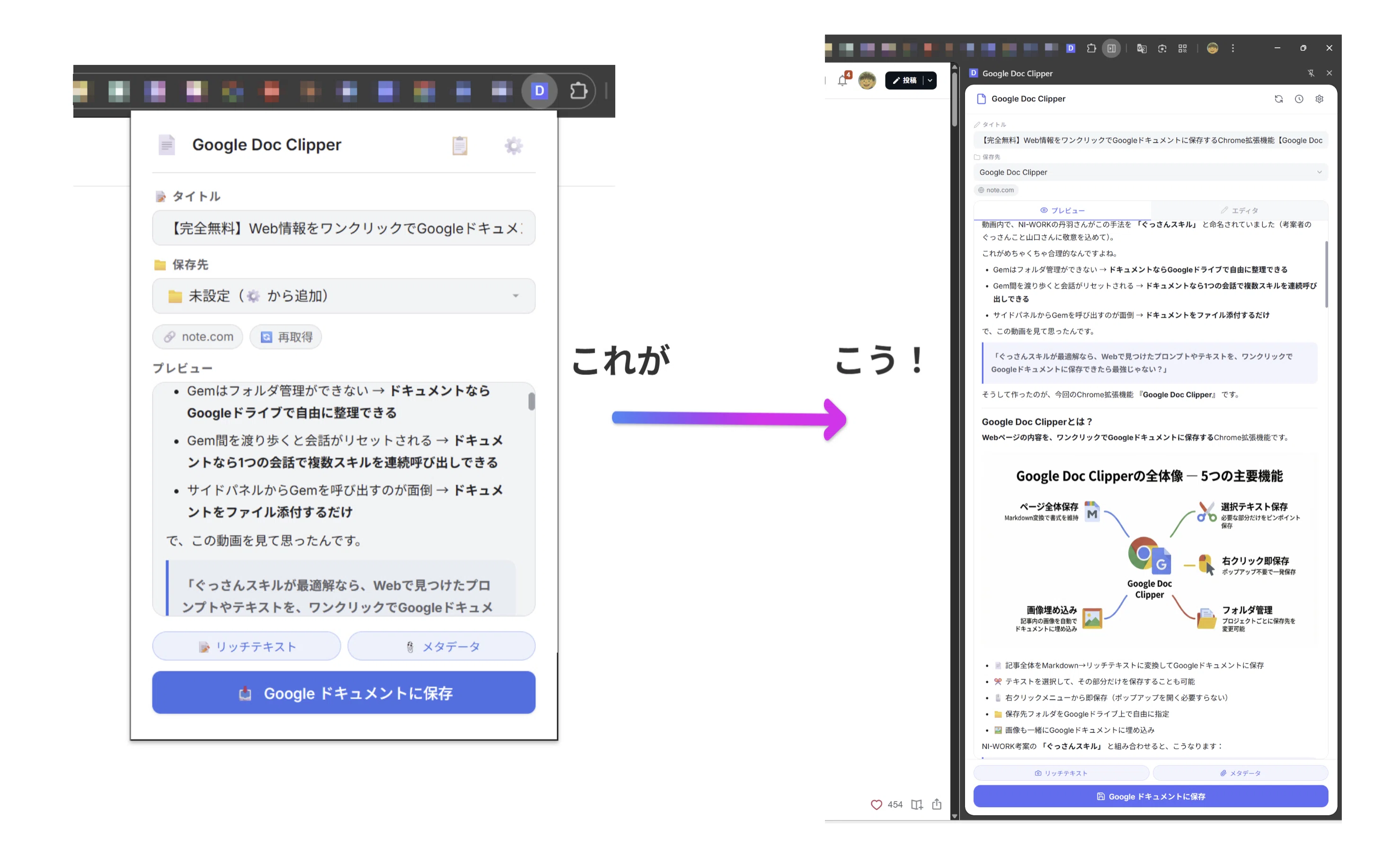This screenshot has height=847, width=1400.
Task: Click the note.com chip in the left popup
Action: point(198,337)
